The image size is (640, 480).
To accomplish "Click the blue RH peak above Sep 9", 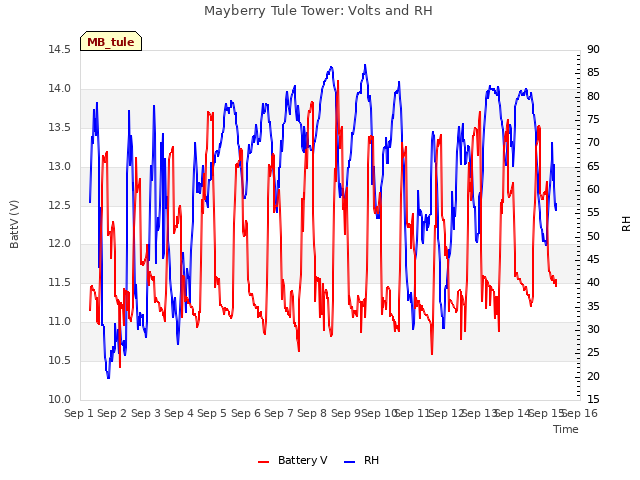I will 365,65.
